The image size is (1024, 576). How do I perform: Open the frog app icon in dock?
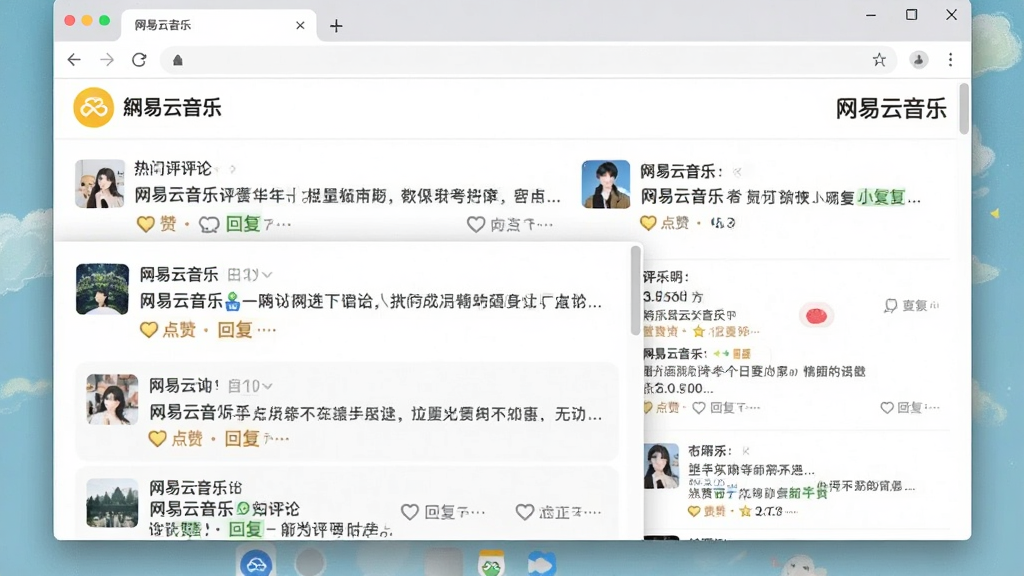[491, 563]
